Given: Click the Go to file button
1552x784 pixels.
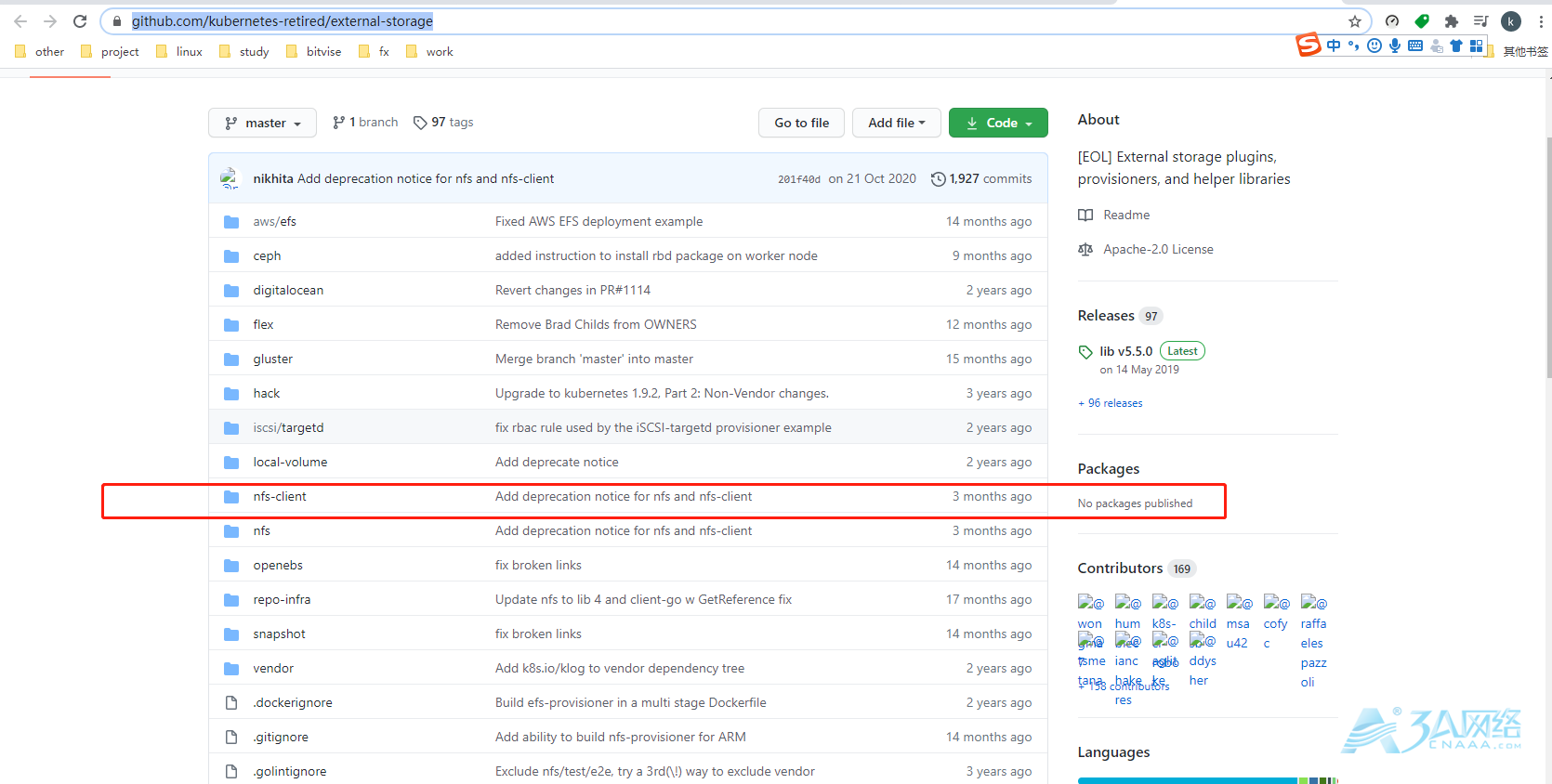Looking at the screenshot, I should tap(802, 123).
